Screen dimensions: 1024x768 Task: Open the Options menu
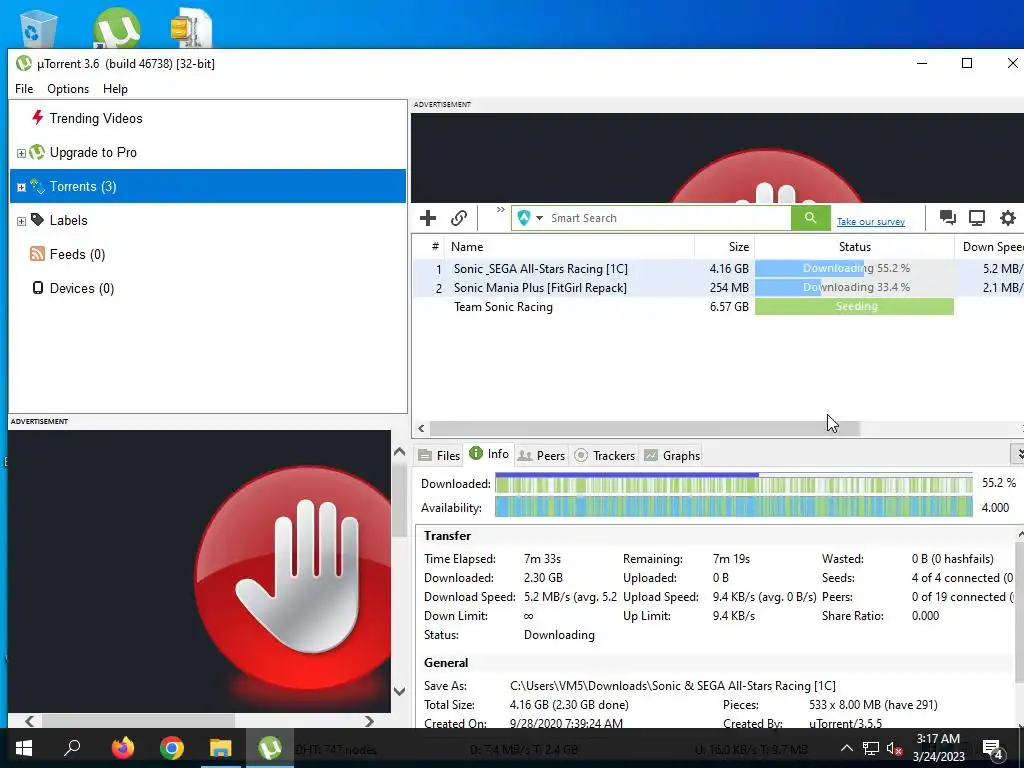(x=68, y=89)
